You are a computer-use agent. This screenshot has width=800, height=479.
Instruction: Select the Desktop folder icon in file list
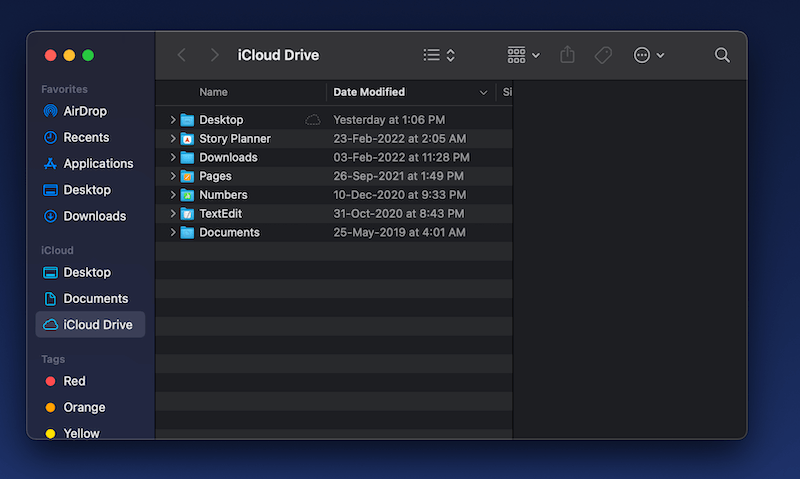(x=187, y=120)
